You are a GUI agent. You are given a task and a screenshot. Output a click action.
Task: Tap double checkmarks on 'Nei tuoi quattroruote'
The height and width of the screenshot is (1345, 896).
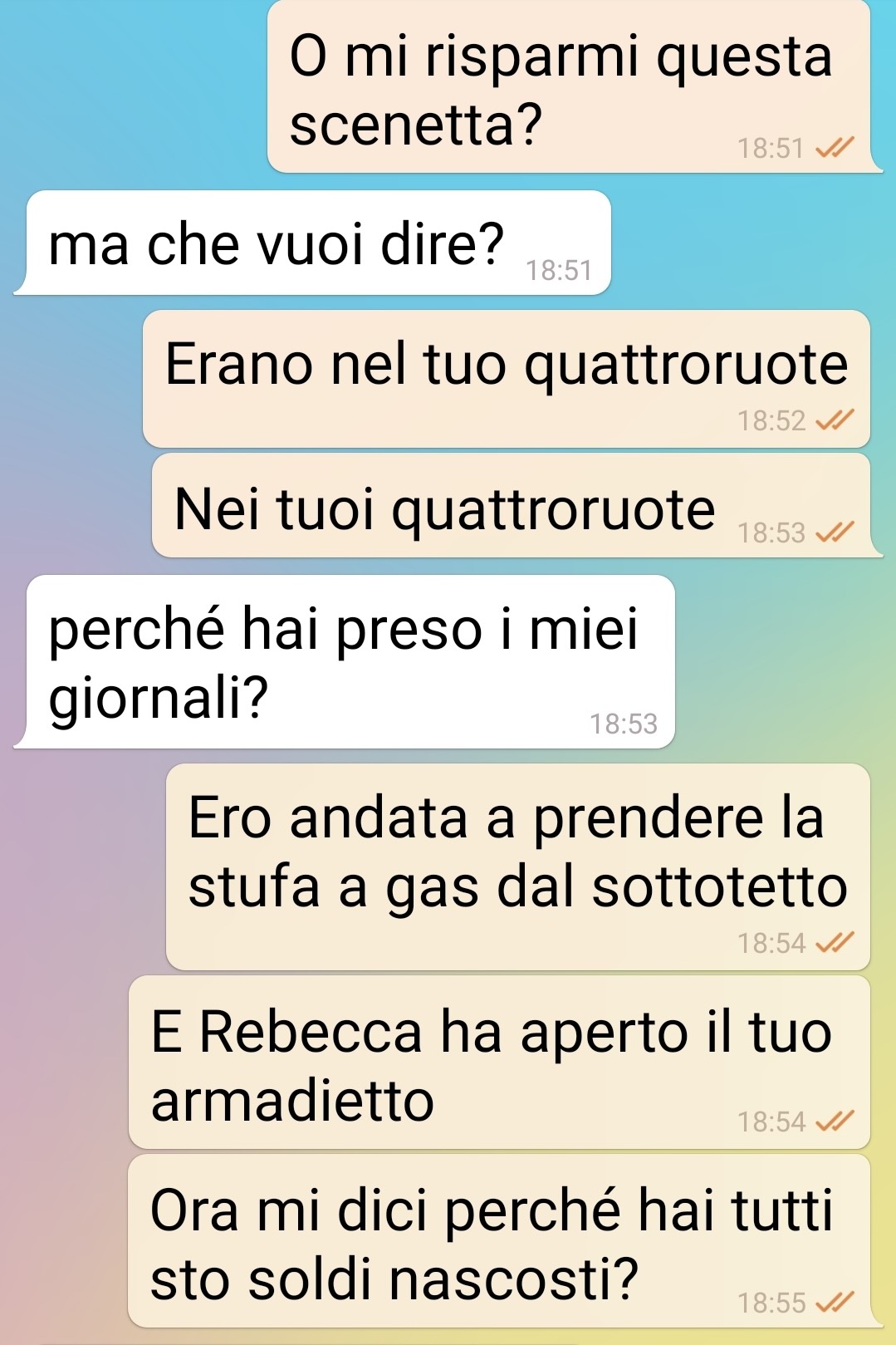(x=835, y=532)
